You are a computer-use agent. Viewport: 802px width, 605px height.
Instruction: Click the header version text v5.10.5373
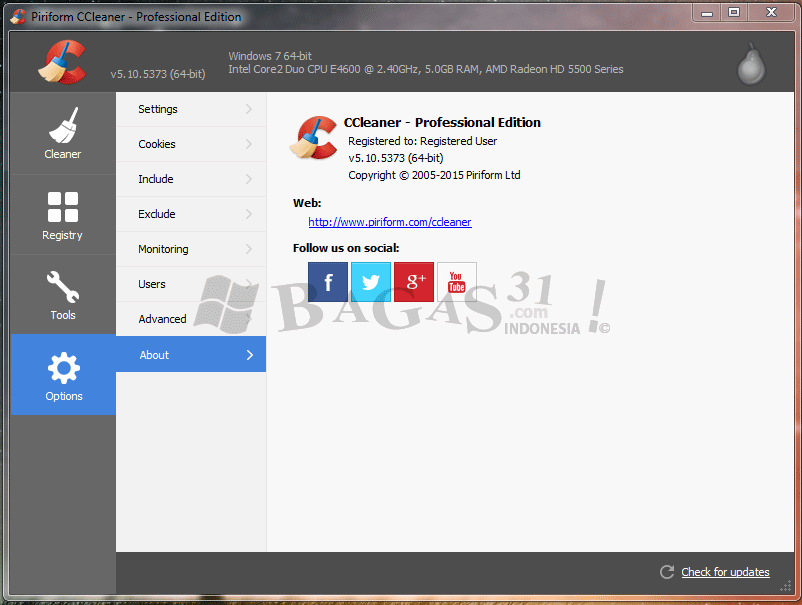pos(158,74)
